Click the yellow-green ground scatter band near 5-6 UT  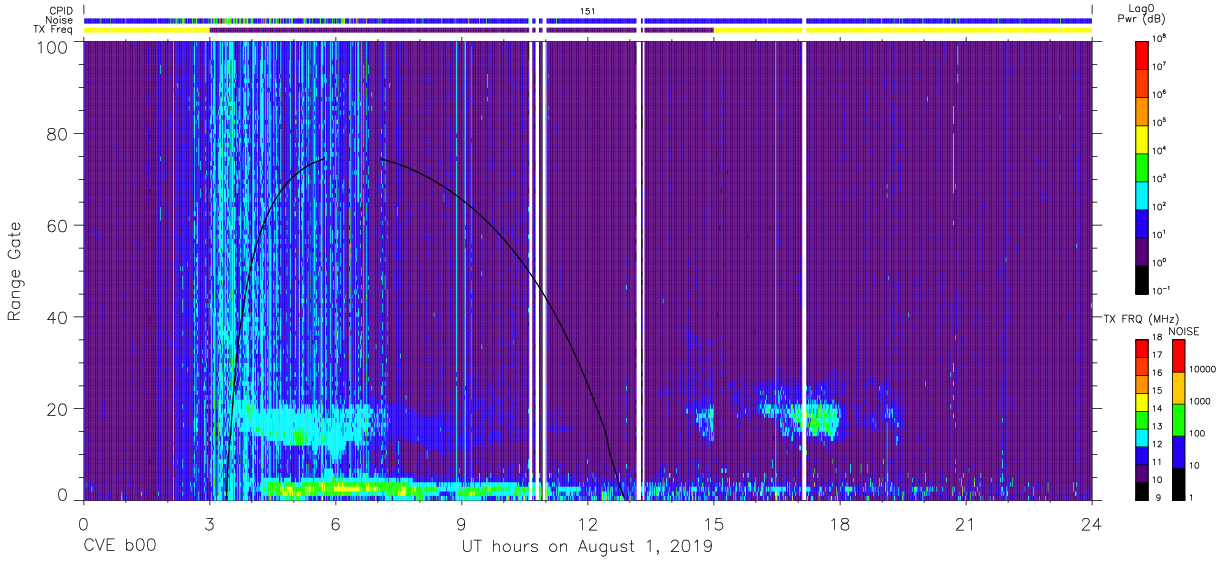[340, 489]
